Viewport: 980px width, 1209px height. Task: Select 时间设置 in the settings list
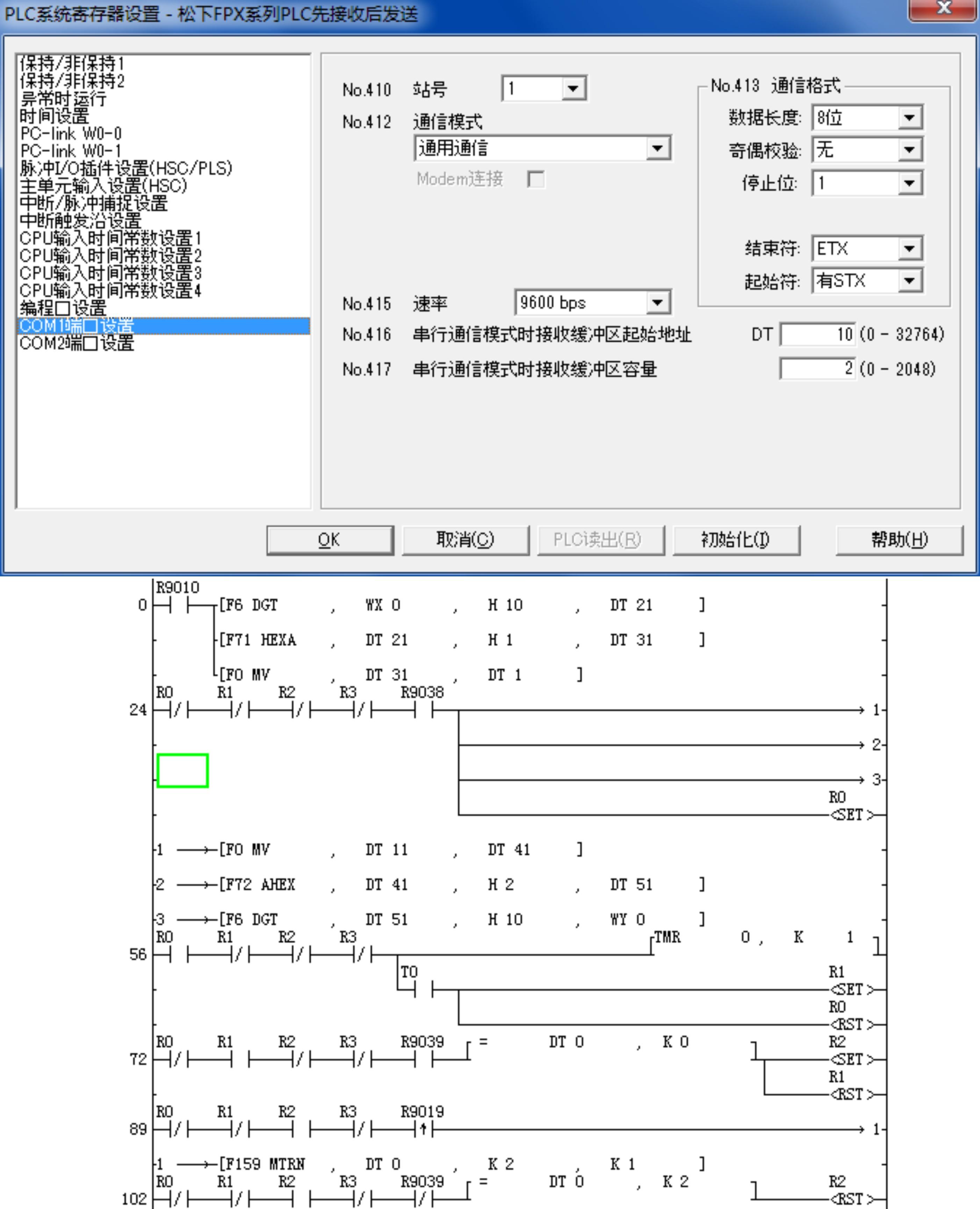pyautogui.click(x=54, y=116)
